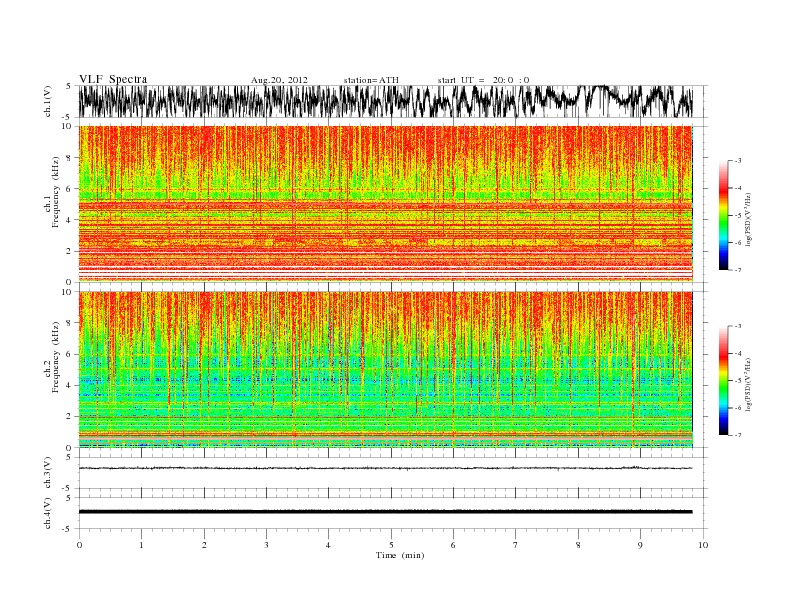
Task: Click the "-7" label on ch.1 color scale
Action: click(738, 270)
